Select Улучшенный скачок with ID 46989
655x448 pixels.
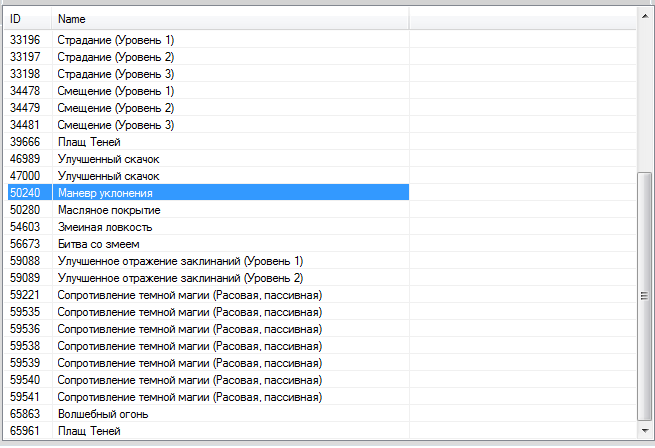[x=108, y=159]
